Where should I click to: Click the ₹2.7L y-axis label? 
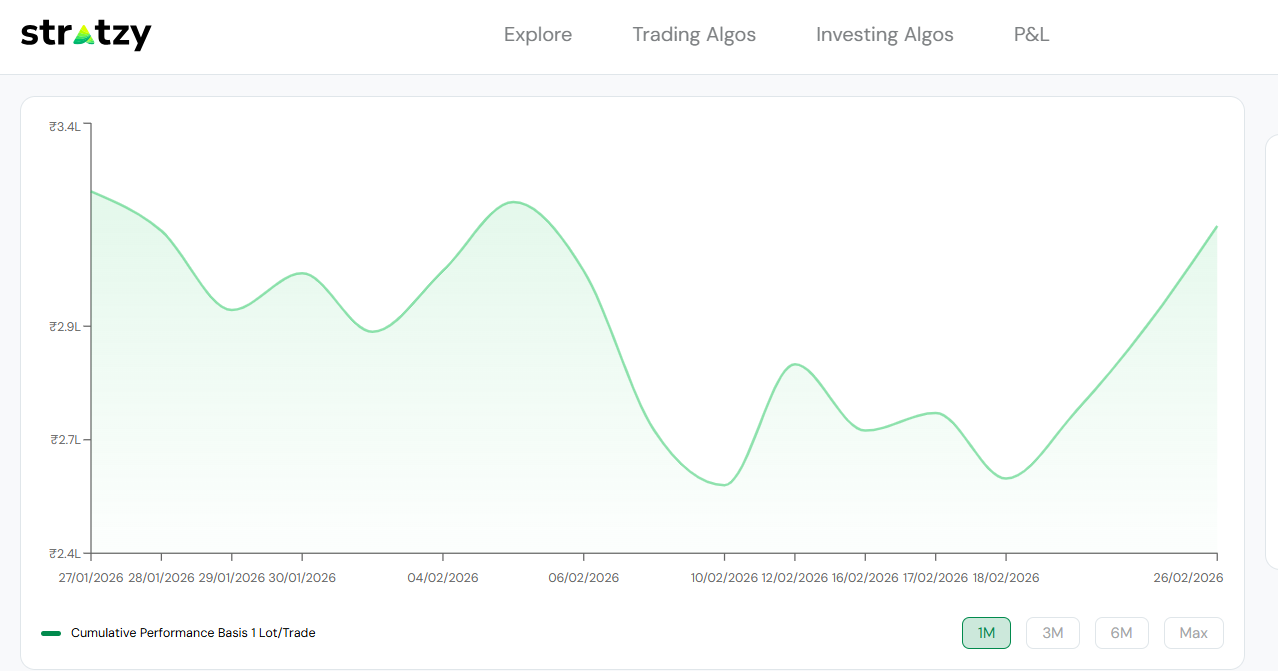(64, 440)
